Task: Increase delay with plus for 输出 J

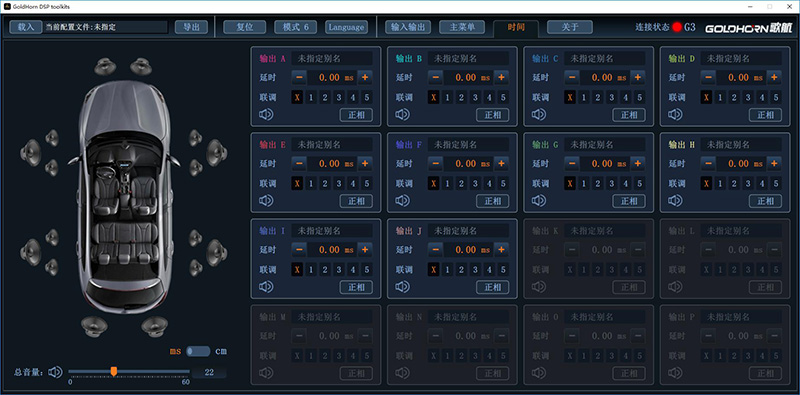Action: click(x=502, y=250)
